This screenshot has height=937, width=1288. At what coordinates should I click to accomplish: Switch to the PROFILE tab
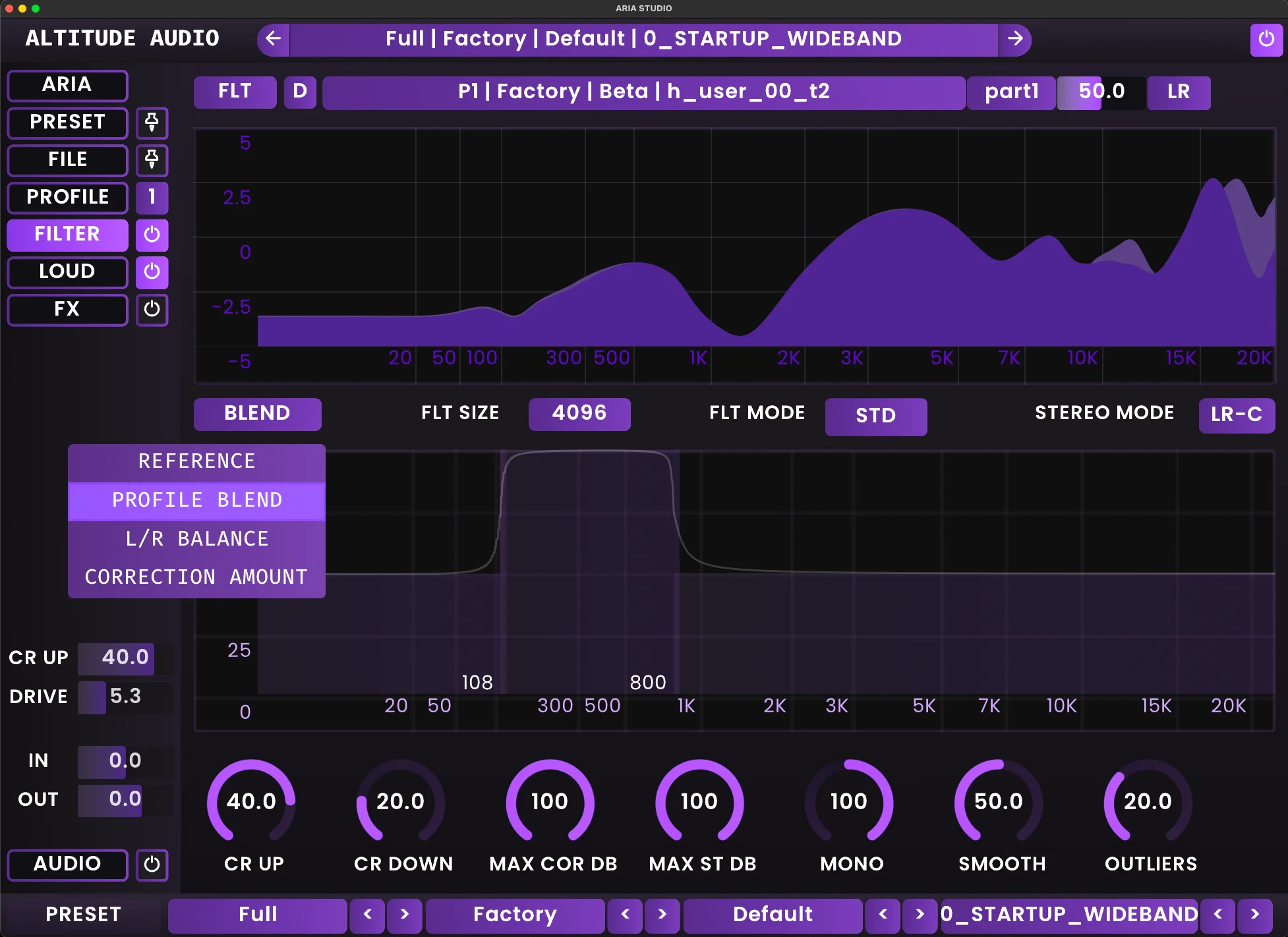tap(67, 197)
